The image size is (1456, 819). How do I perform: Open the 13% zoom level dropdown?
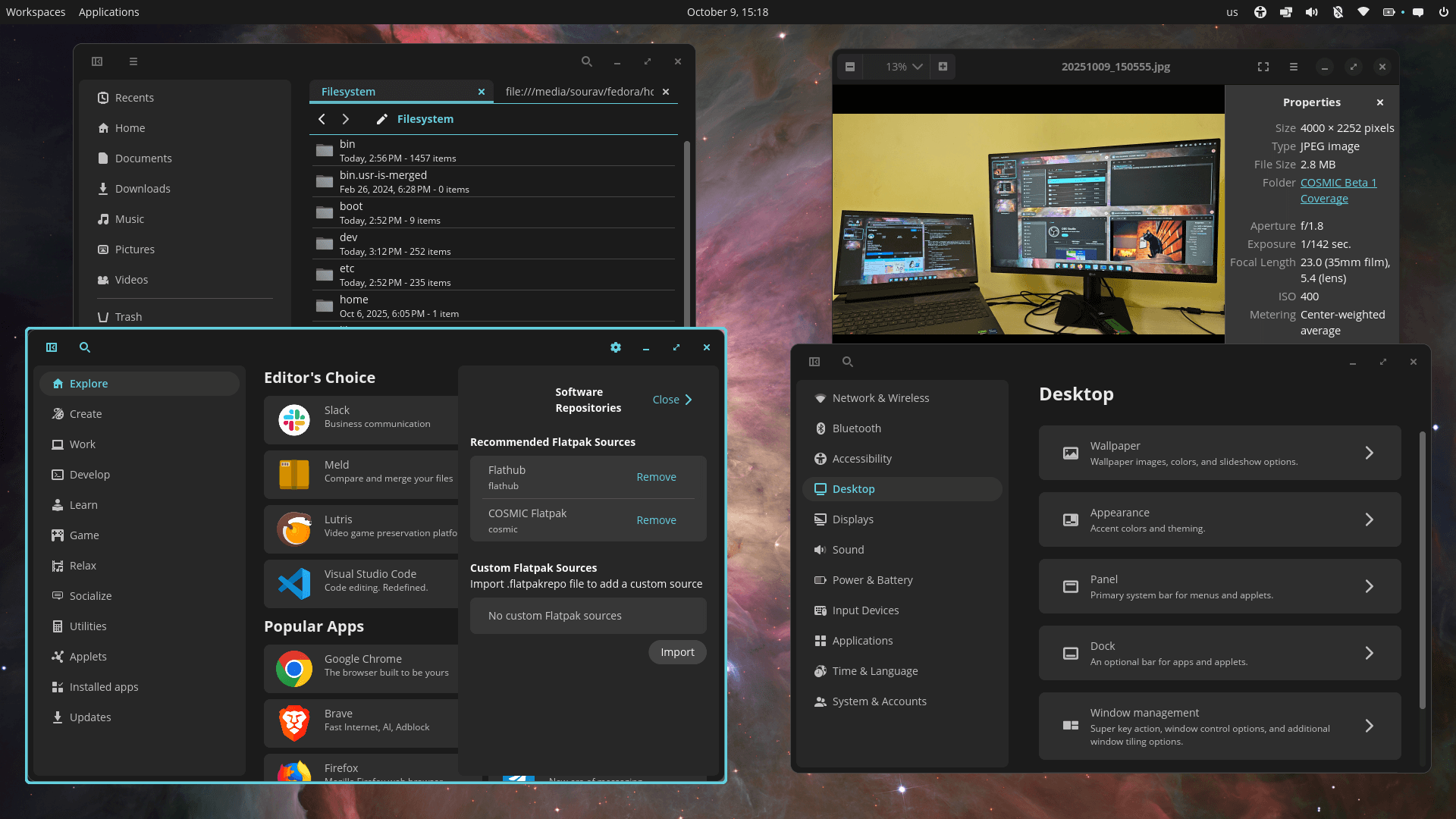click(x=902, y=67)
